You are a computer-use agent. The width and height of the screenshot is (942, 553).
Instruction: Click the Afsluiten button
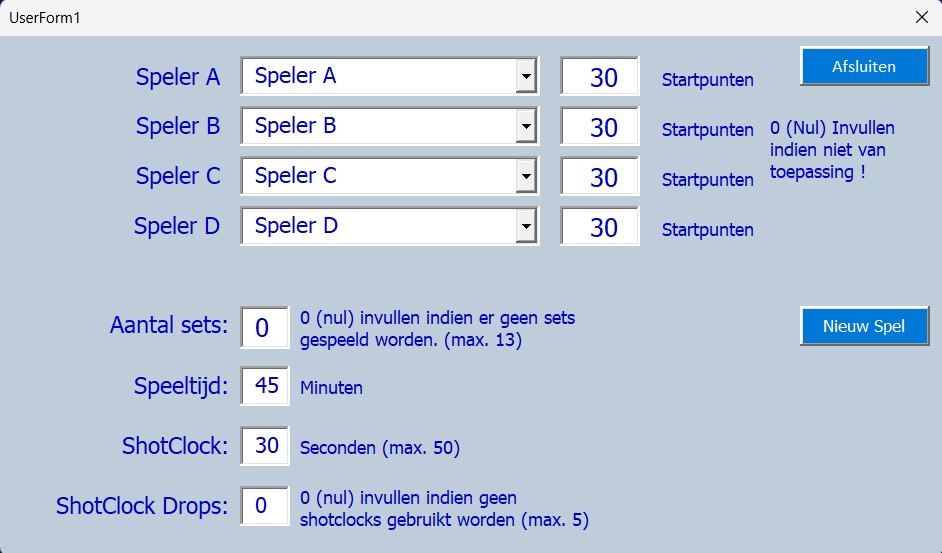pyautogui.click(x=864, y=67)
